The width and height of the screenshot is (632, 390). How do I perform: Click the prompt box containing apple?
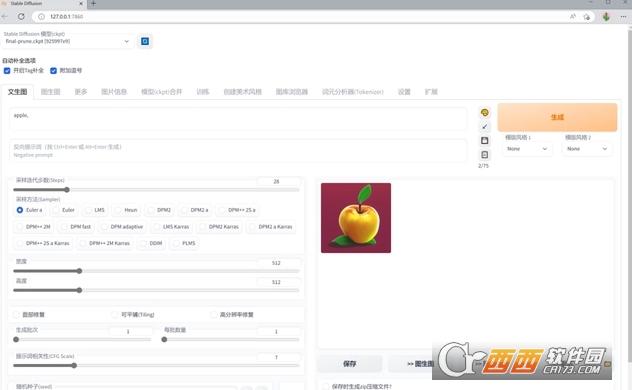(238, 119)
